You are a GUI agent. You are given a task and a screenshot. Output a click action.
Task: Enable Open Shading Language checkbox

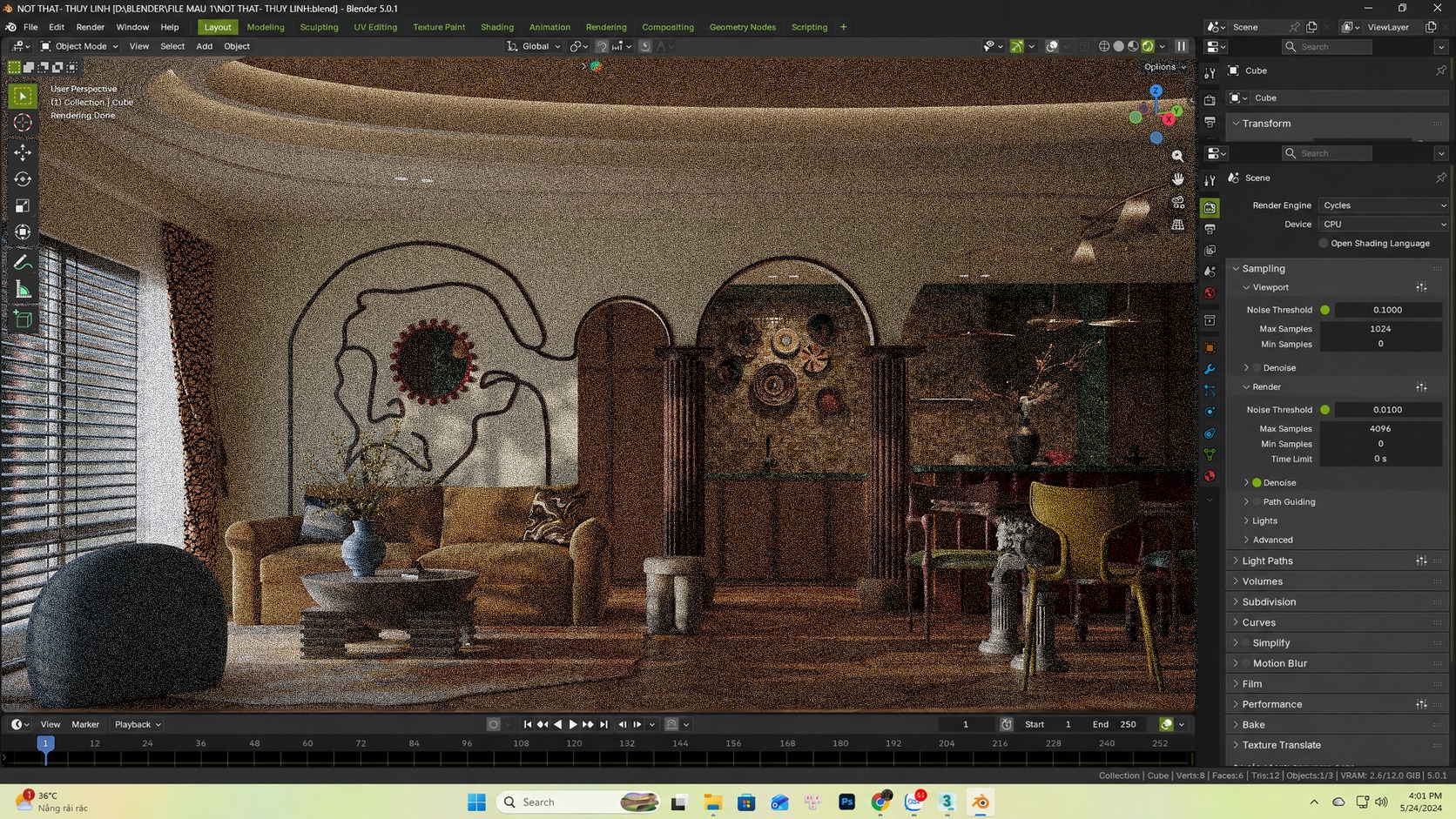1324,244
